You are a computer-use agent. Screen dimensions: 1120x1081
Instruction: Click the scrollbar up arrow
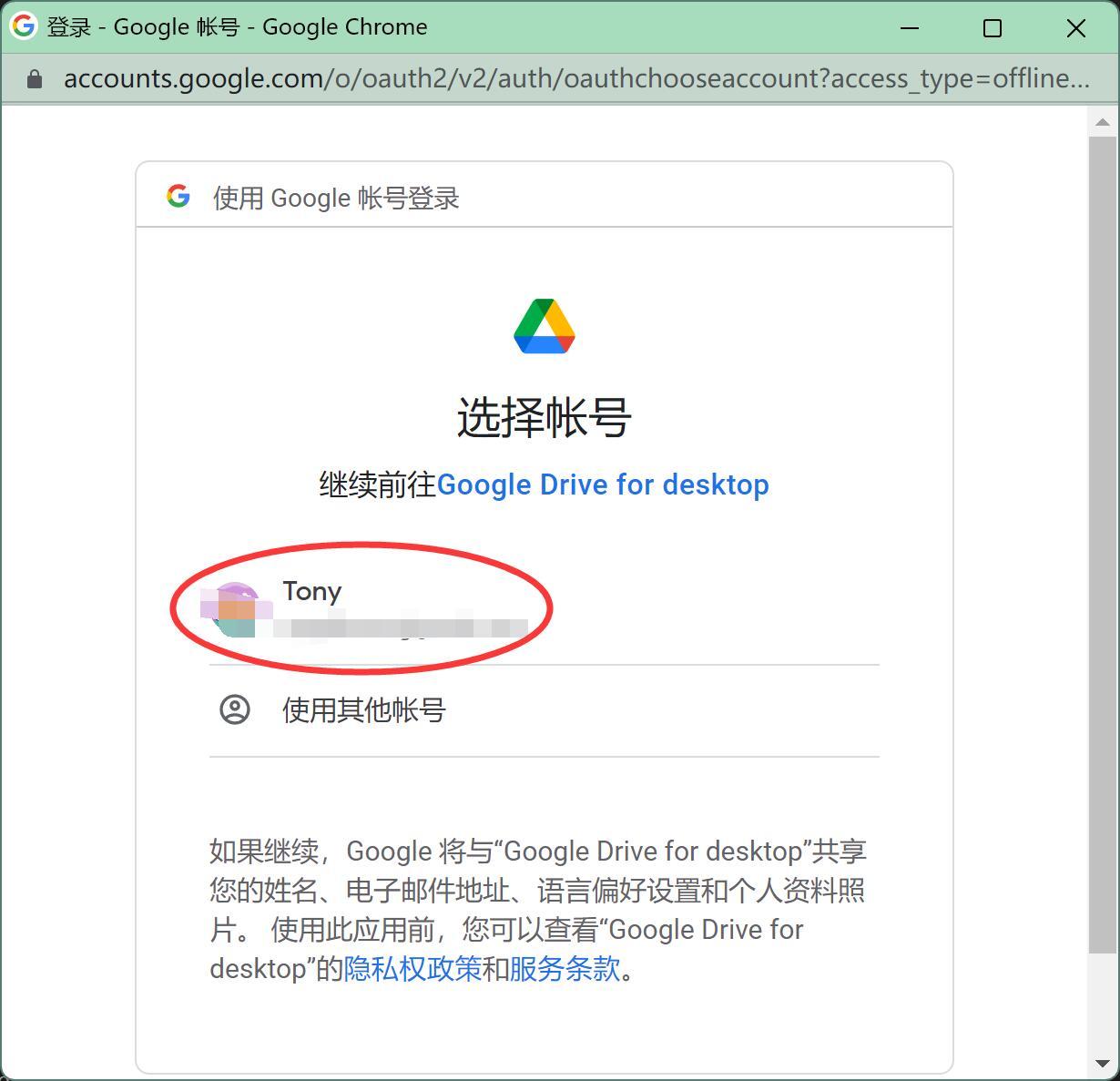click(1102, 121)
